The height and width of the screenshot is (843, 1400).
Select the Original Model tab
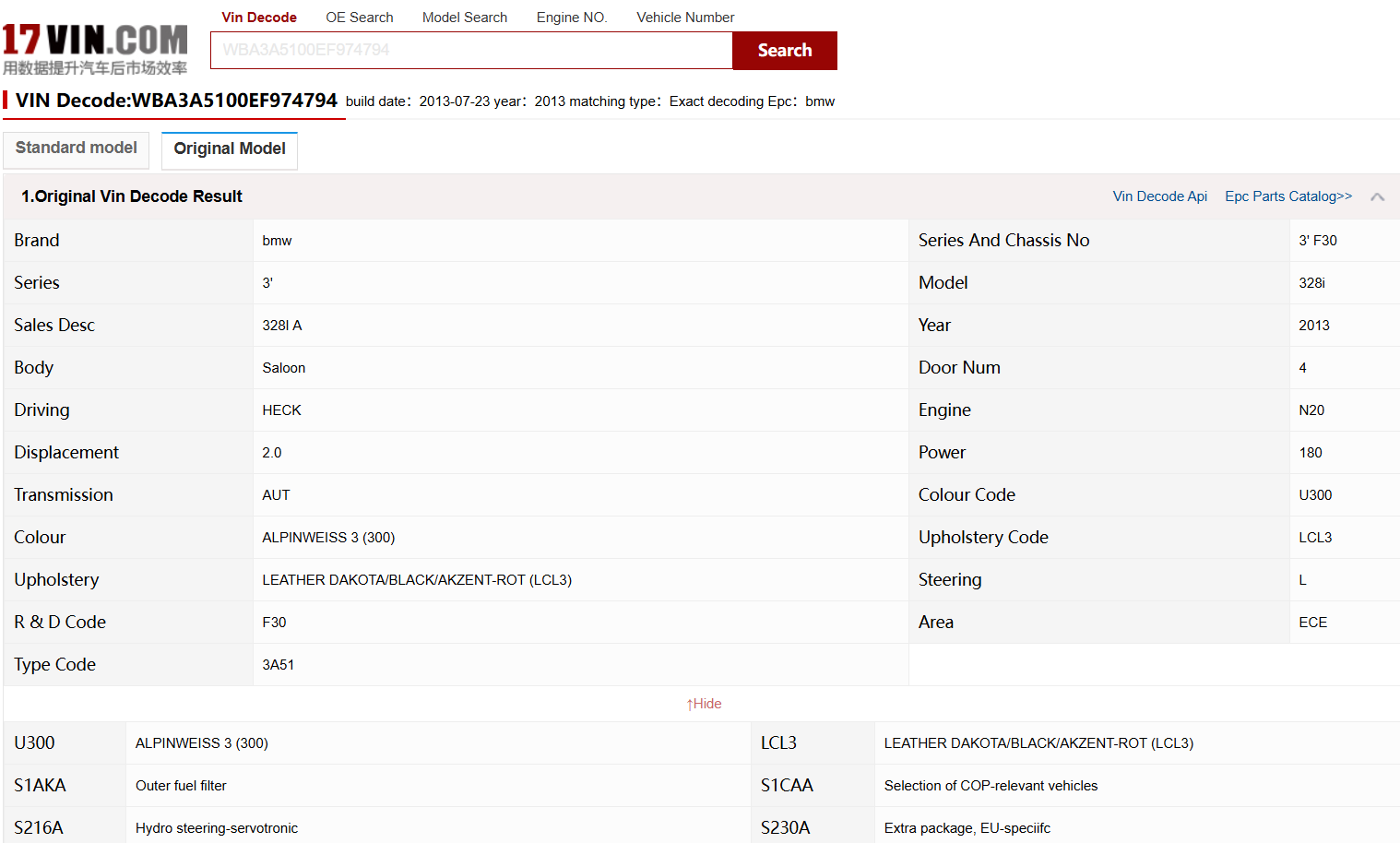coord(230,149)
